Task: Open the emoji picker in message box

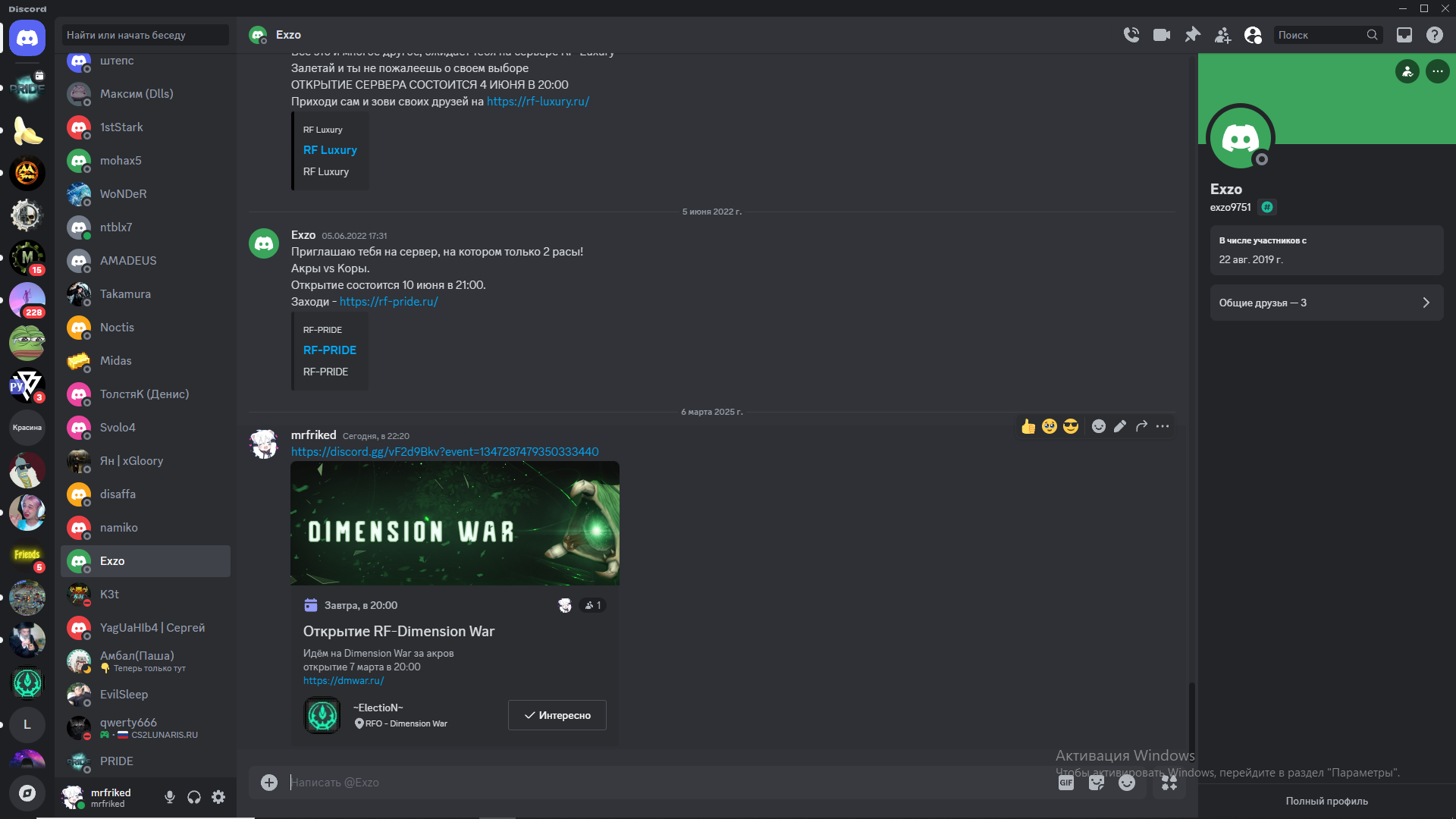Action: [1127, 782]
